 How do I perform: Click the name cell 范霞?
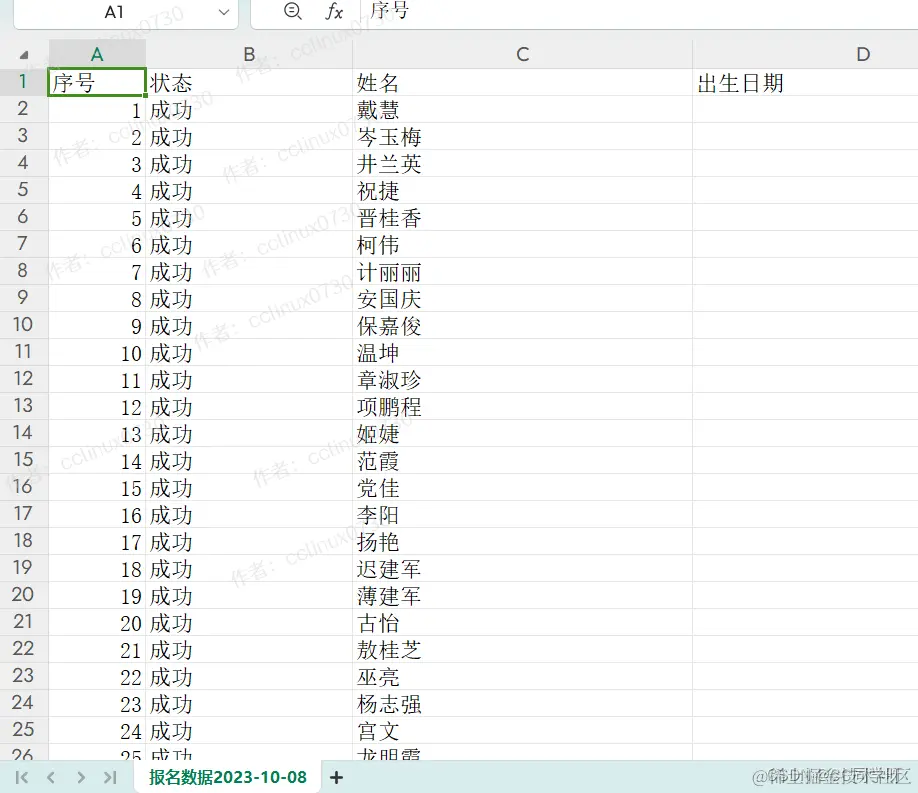click(522, 460)
